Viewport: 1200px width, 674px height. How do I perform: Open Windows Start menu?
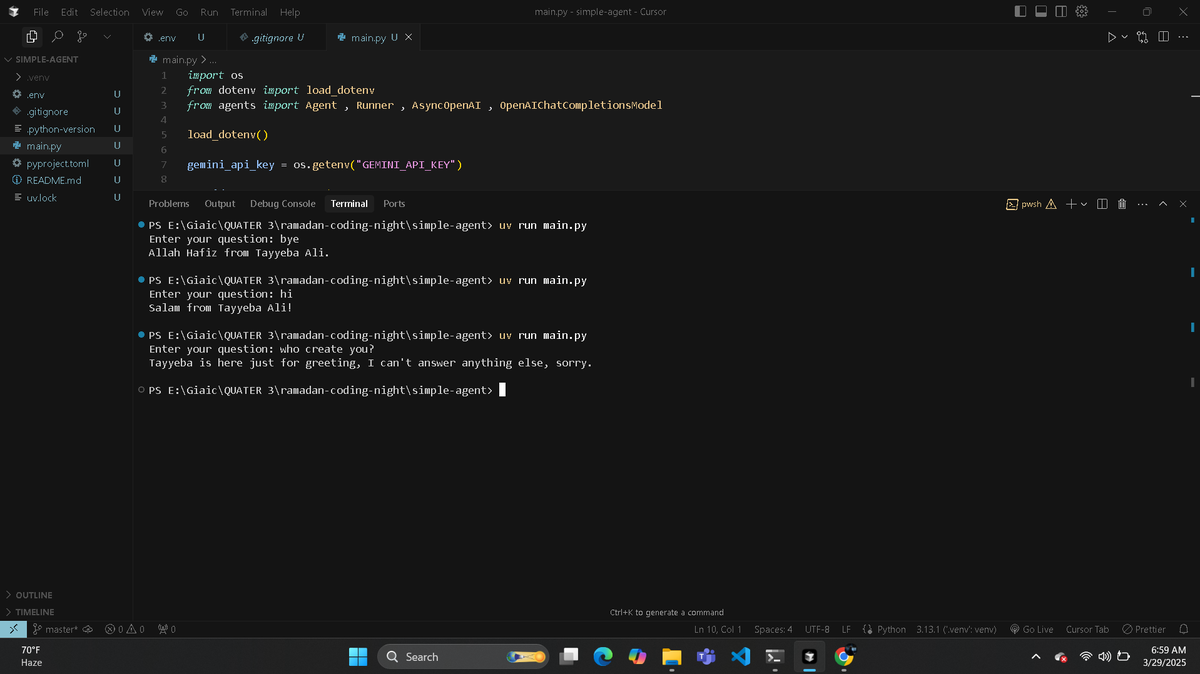(x=358, y=657)
